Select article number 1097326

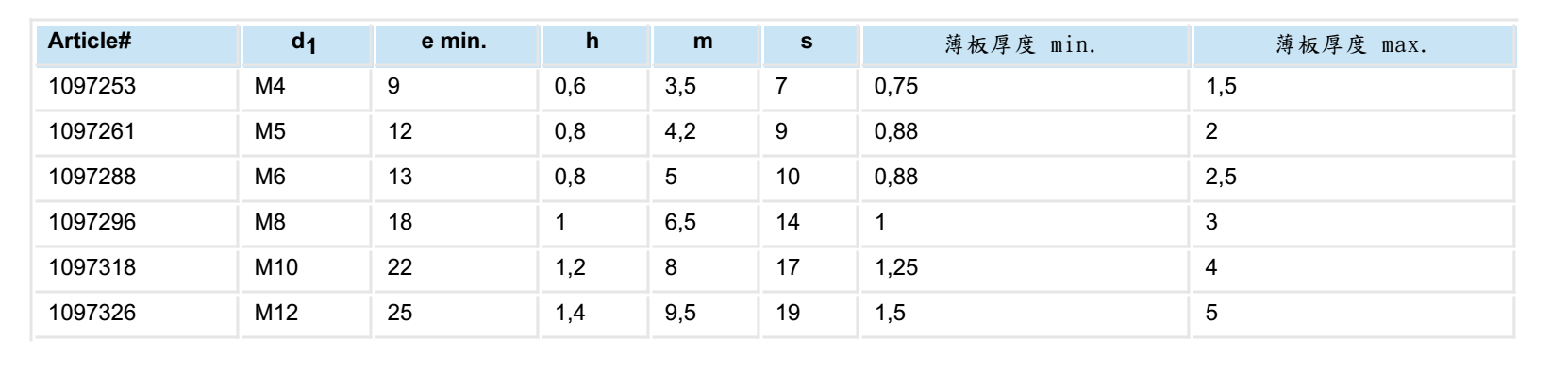click(92, 313)
